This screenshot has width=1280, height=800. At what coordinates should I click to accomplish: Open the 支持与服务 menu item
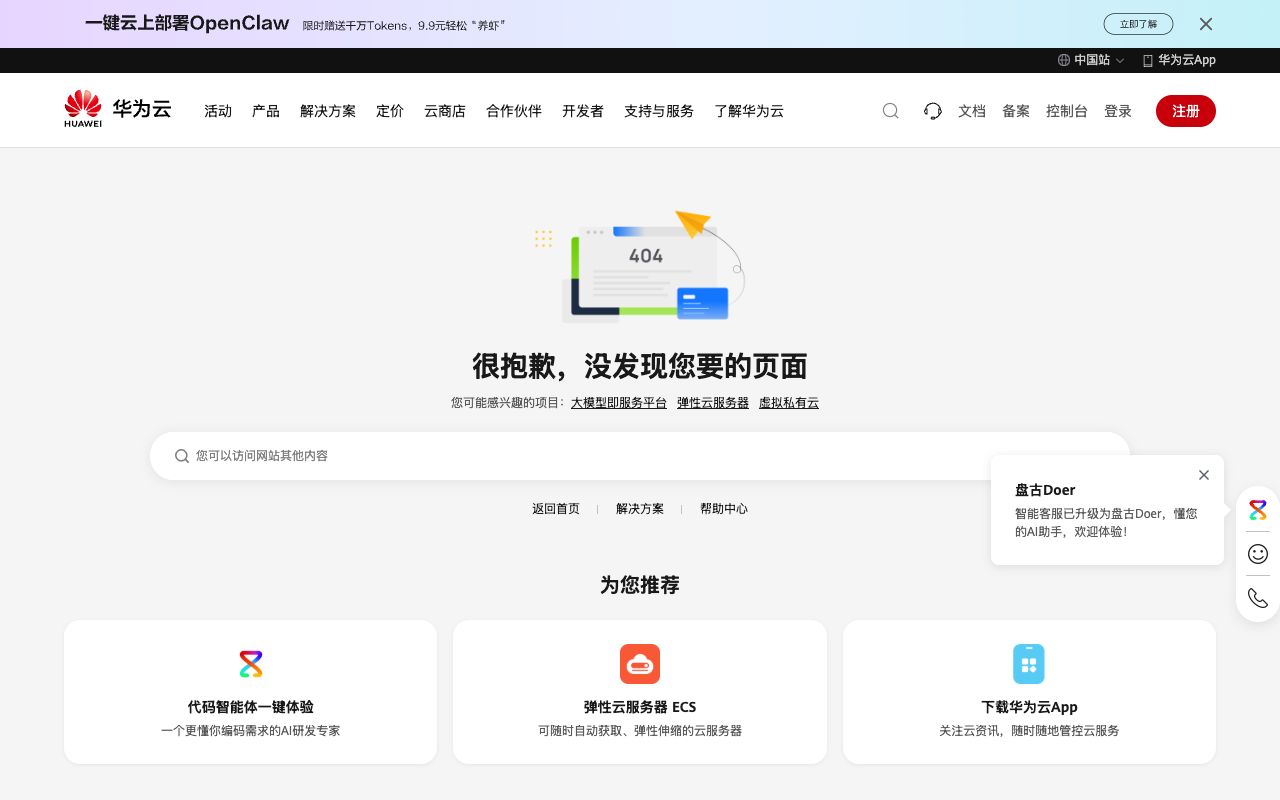point(659,111)
